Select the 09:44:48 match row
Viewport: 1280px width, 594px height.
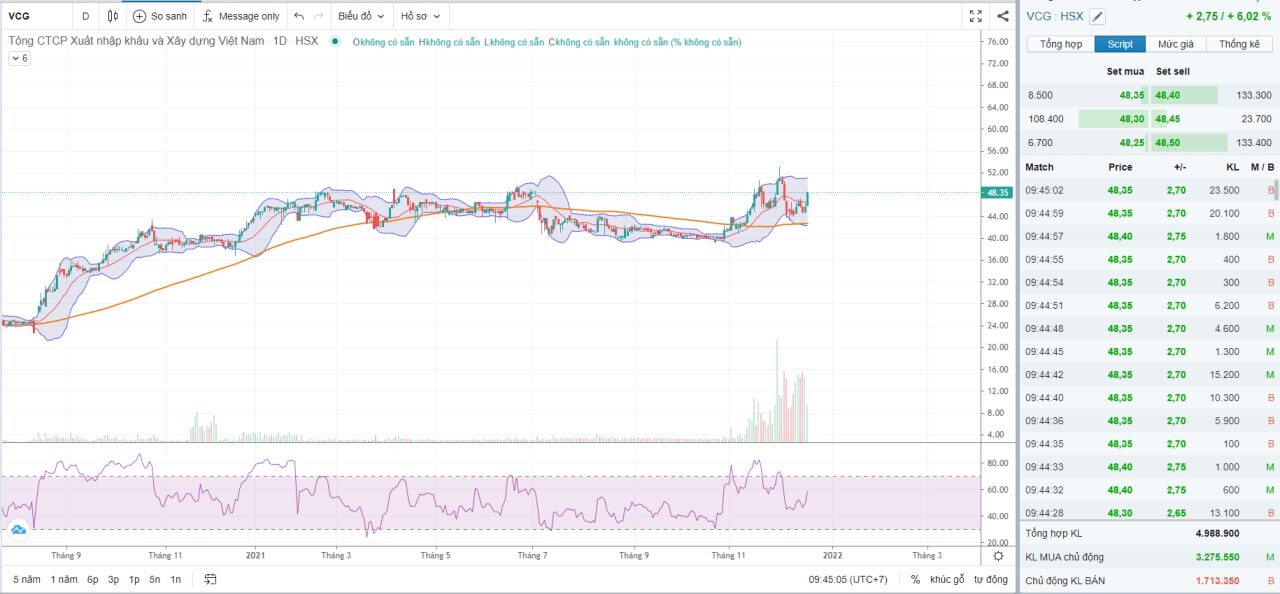(1148, 328)
